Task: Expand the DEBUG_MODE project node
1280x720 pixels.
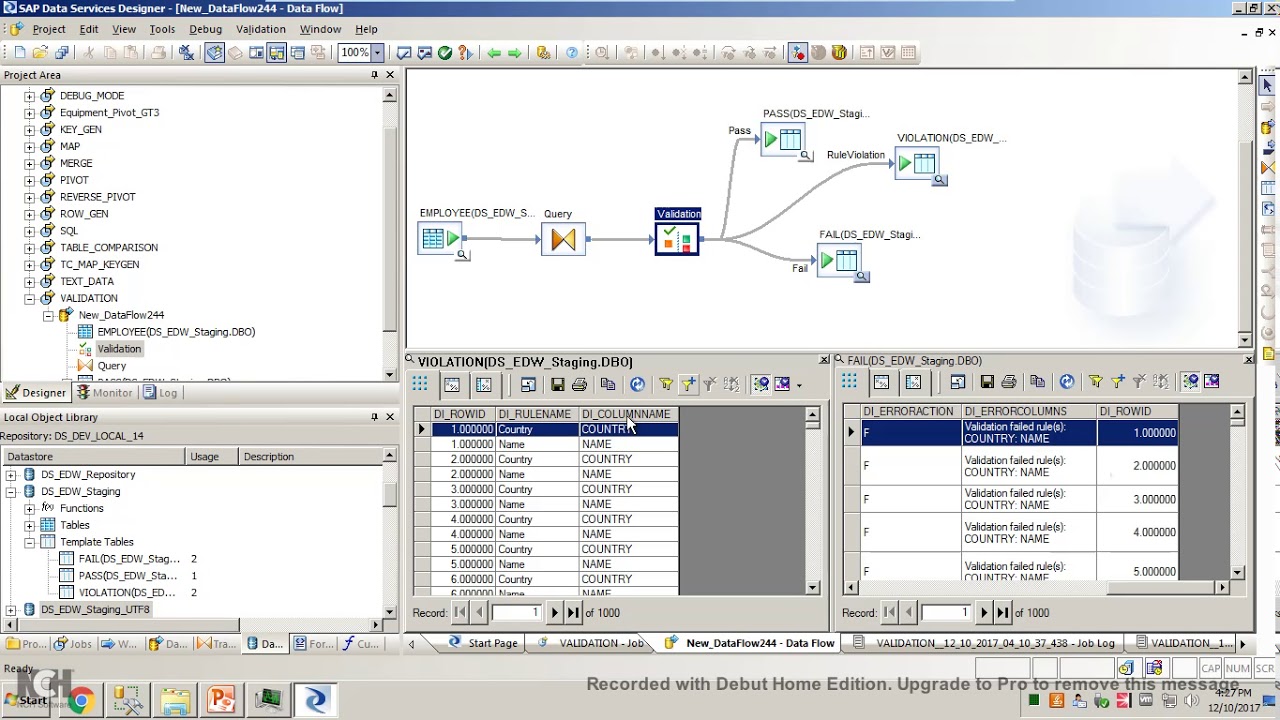Action: click(x=29, y=96)
